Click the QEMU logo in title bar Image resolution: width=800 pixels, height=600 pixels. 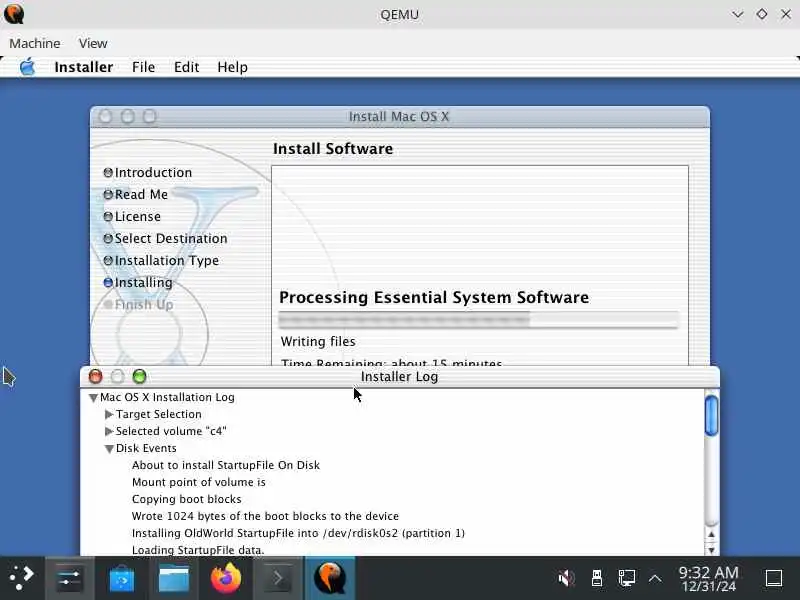pos(14,14)
